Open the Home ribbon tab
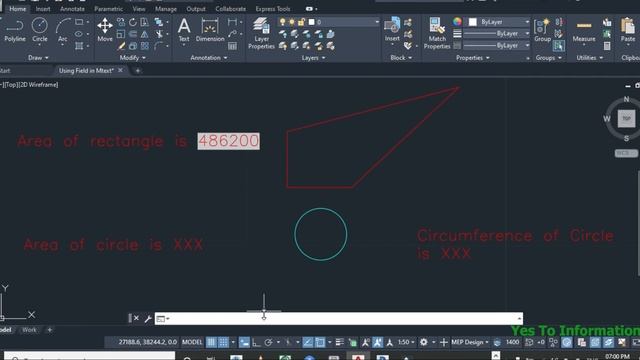Image resolution: width=640 pixels, height=360 pixels. 18,9
